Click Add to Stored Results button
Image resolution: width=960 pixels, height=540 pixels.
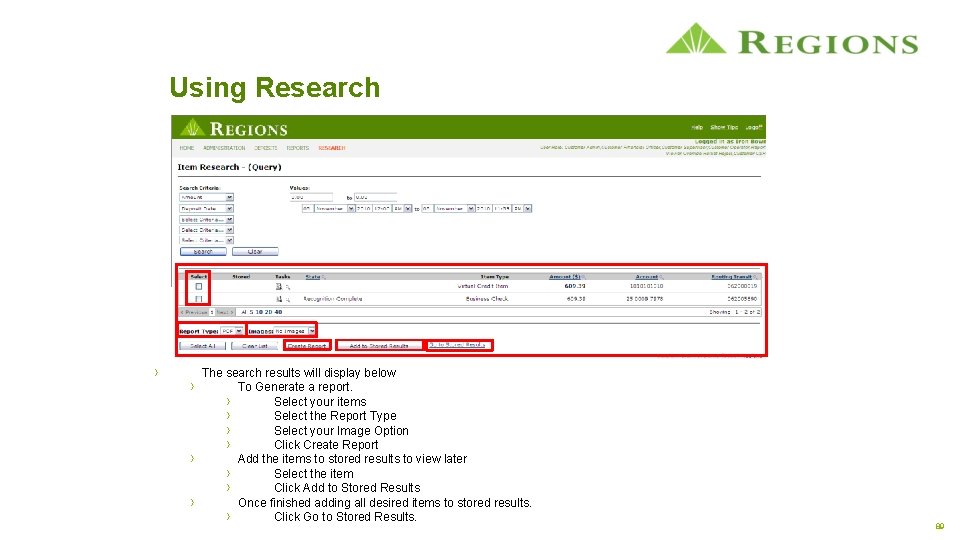click(x=379, y=346)
